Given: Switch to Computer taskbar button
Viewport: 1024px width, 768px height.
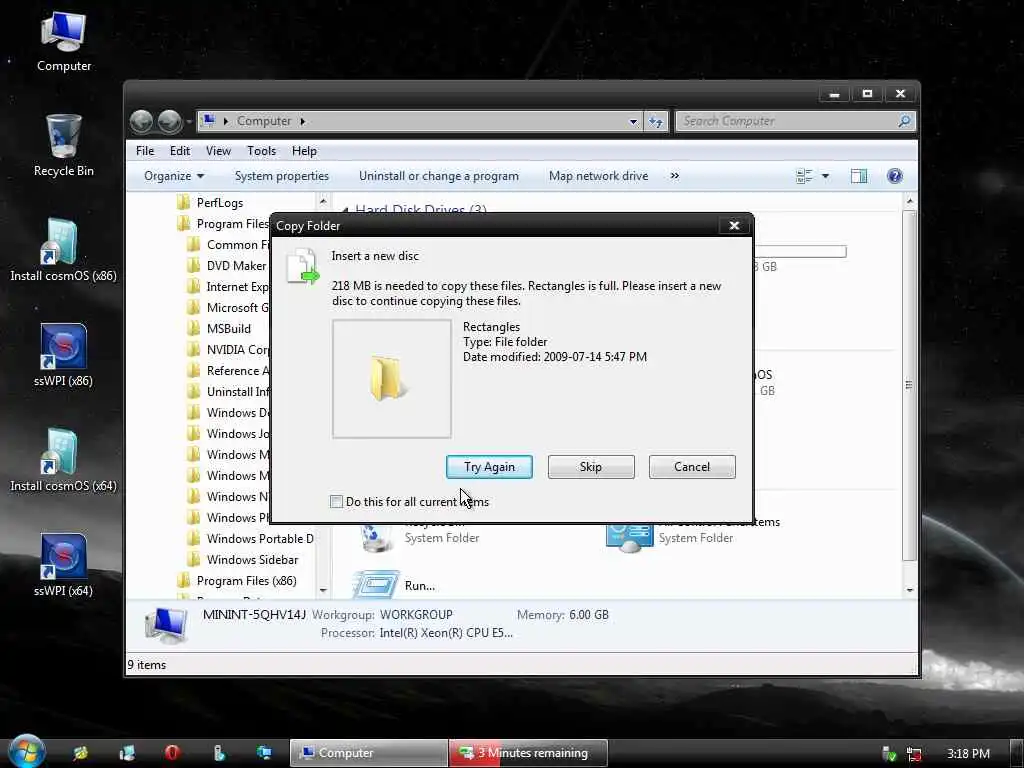Looking at the screenshot, I should 369,753.
